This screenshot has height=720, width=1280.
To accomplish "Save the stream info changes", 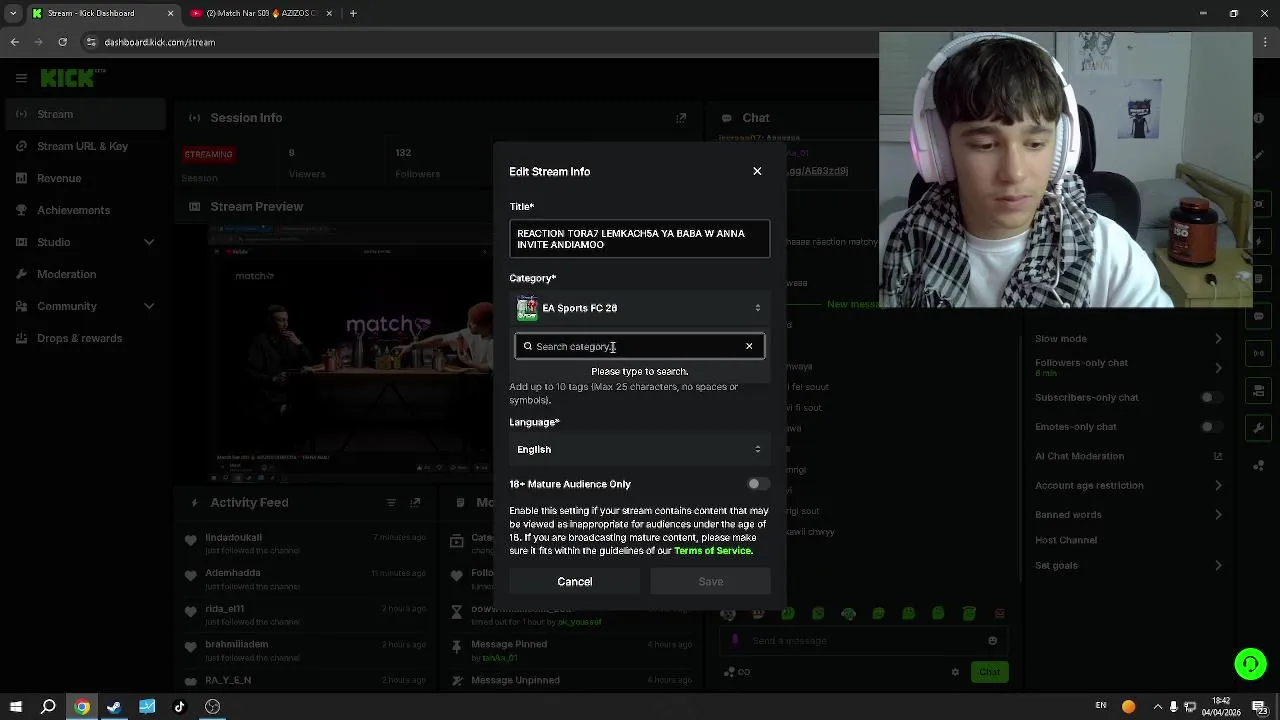I will coord(710,581).
